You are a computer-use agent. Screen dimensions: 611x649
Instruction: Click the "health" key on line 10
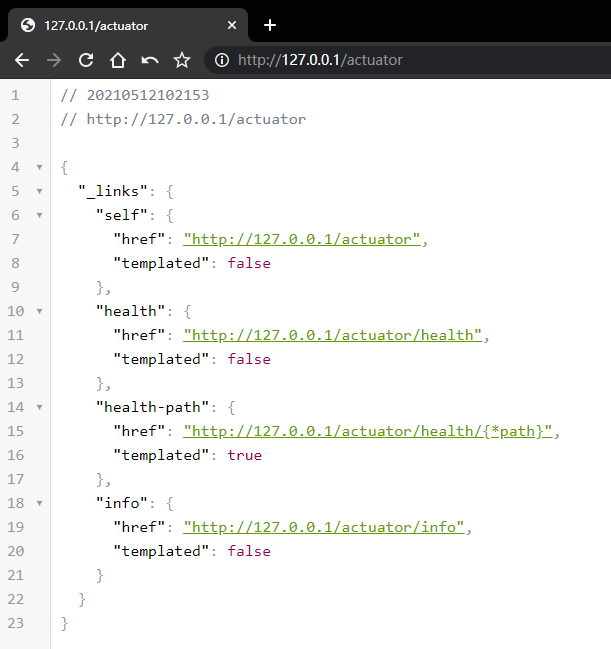[x=130, y=311]
